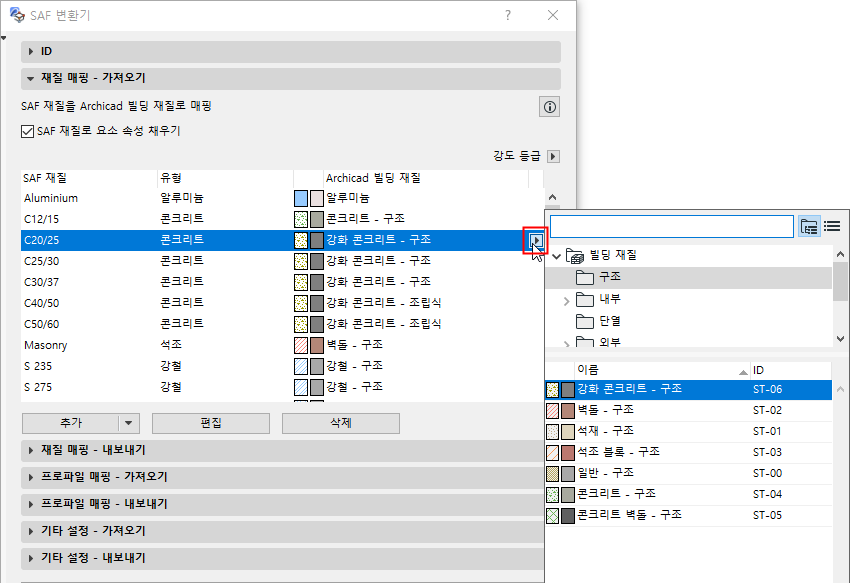Image resolution: width=850 pixels, height=583 pixels.
Task: Switch to flat list view icon
Action: coord(832,226)
